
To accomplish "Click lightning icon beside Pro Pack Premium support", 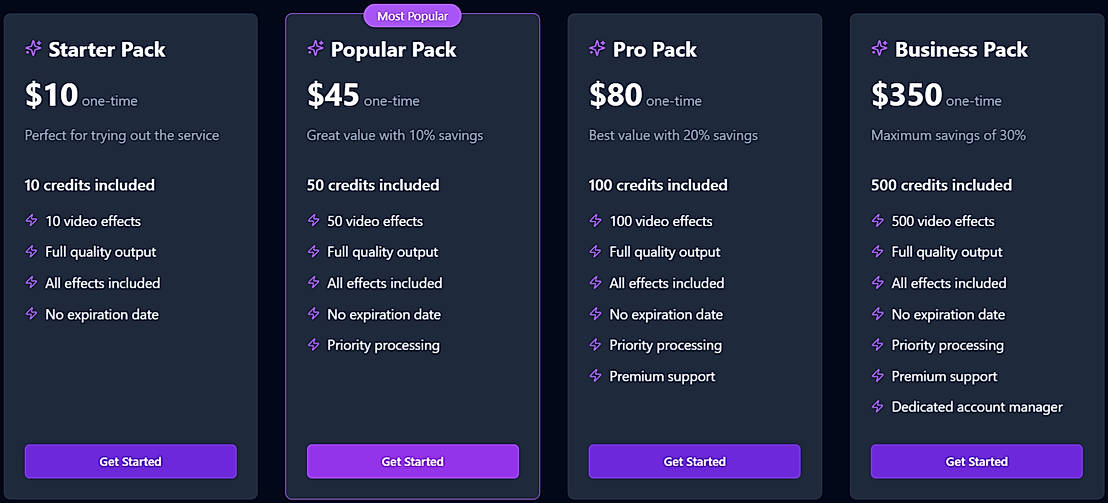I will click(595, 376).
